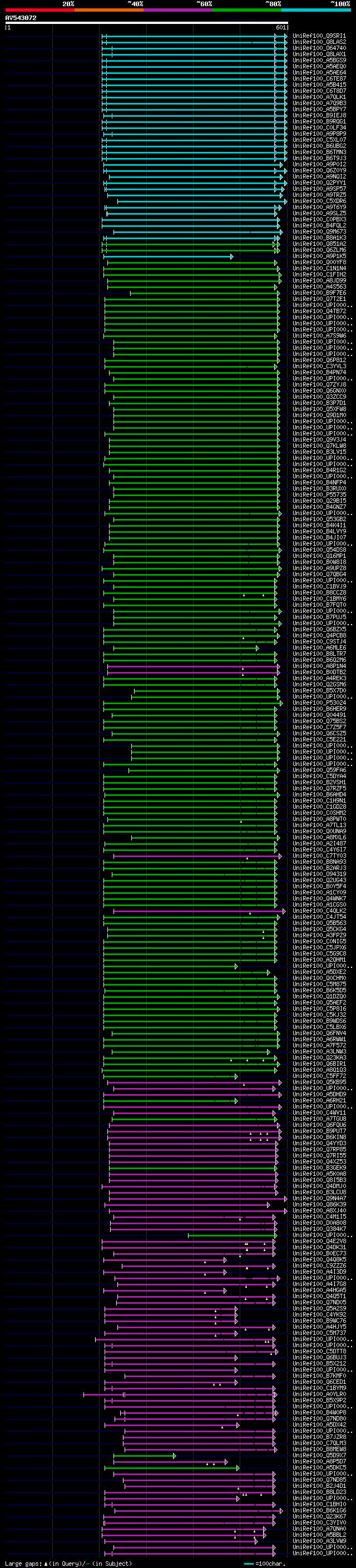Select hit label UniRef100_Q5B563
This screenshot has height=1568, width=356.
click(319, 923)
